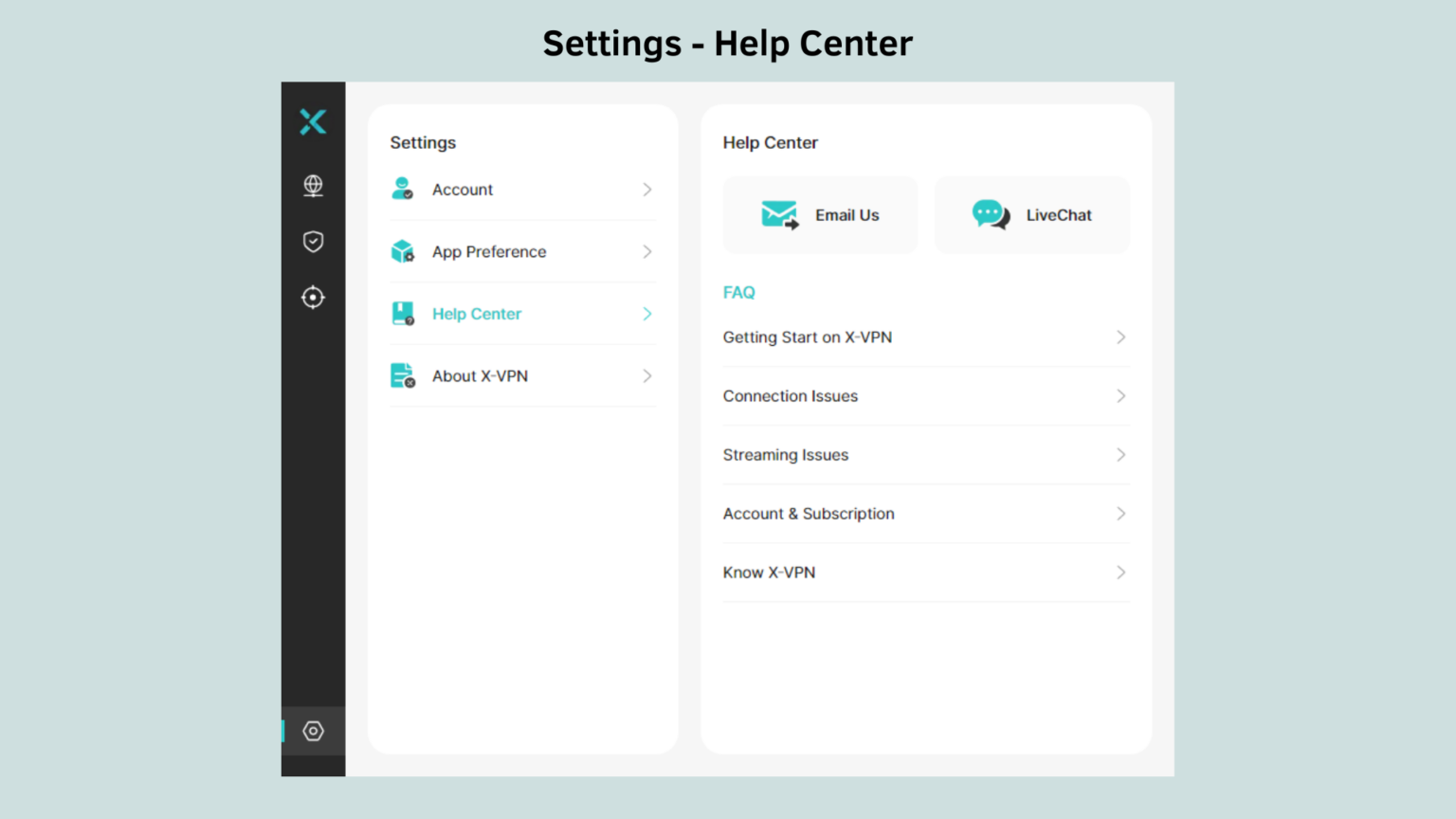
Task: Click the LiveChat speech bubble icon
Action: 991,215
